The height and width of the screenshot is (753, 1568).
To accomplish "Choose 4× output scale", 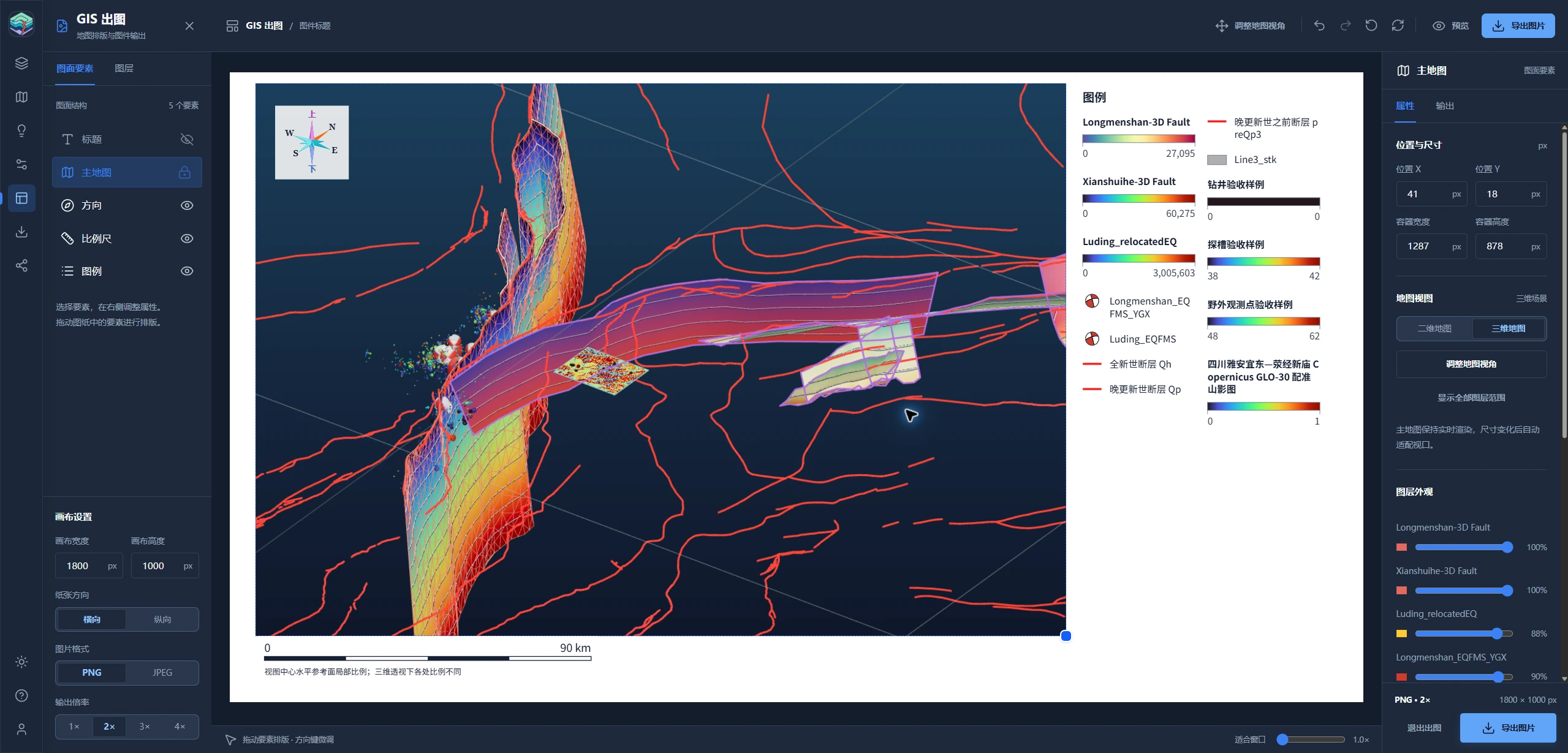I will [180, 726].
